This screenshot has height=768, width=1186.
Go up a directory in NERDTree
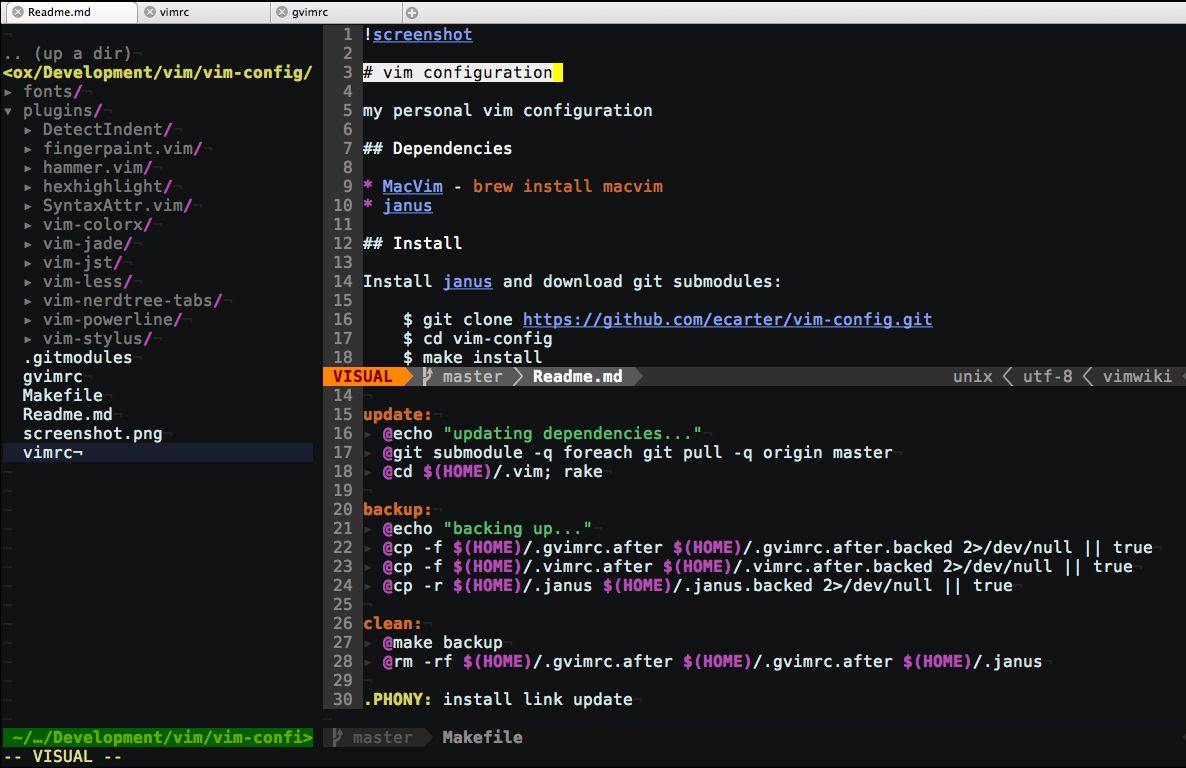coord(67,54)
